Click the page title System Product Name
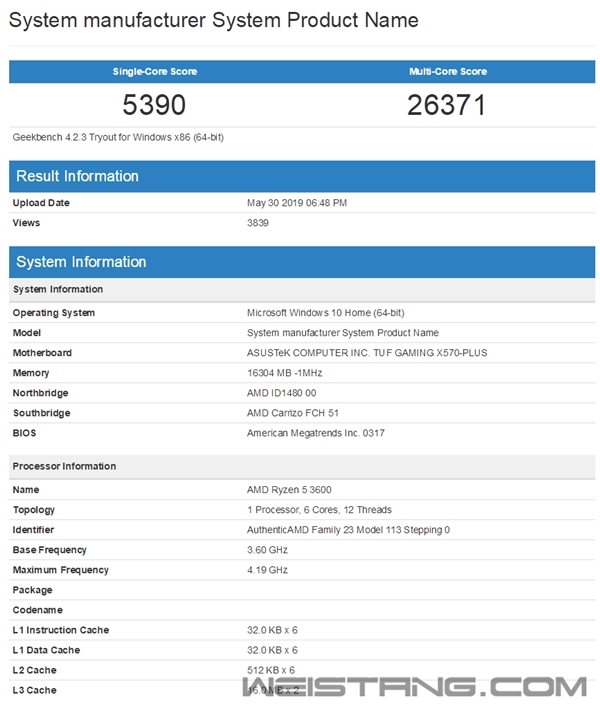Image resolution: width=600 pixels, height=710 pixels. [x=214, y=20]
